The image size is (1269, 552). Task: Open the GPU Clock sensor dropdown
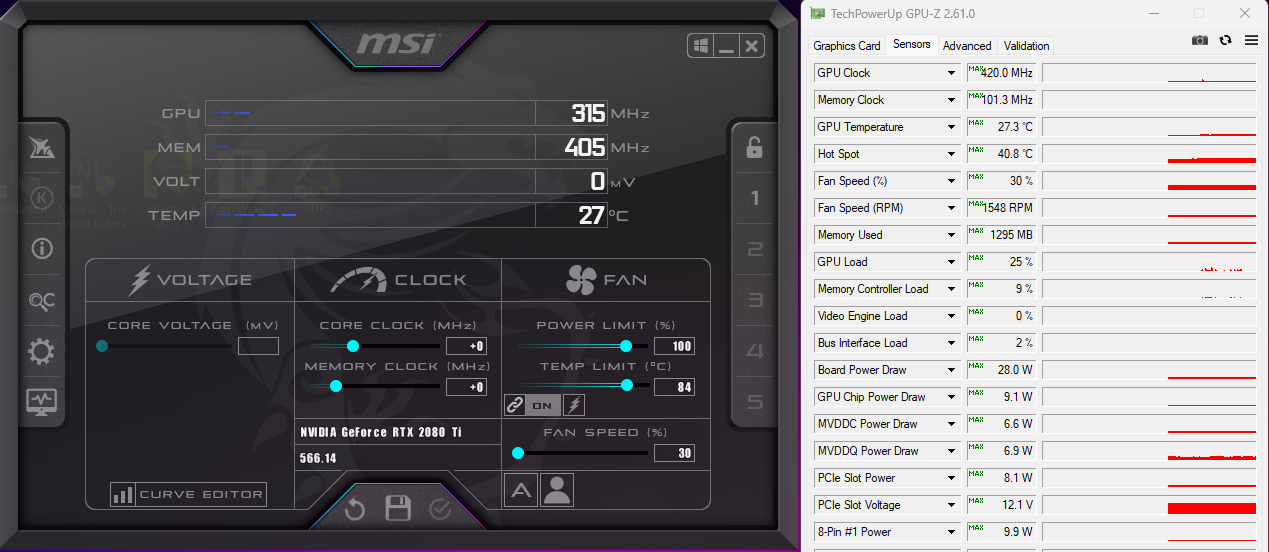pos(951,73)
